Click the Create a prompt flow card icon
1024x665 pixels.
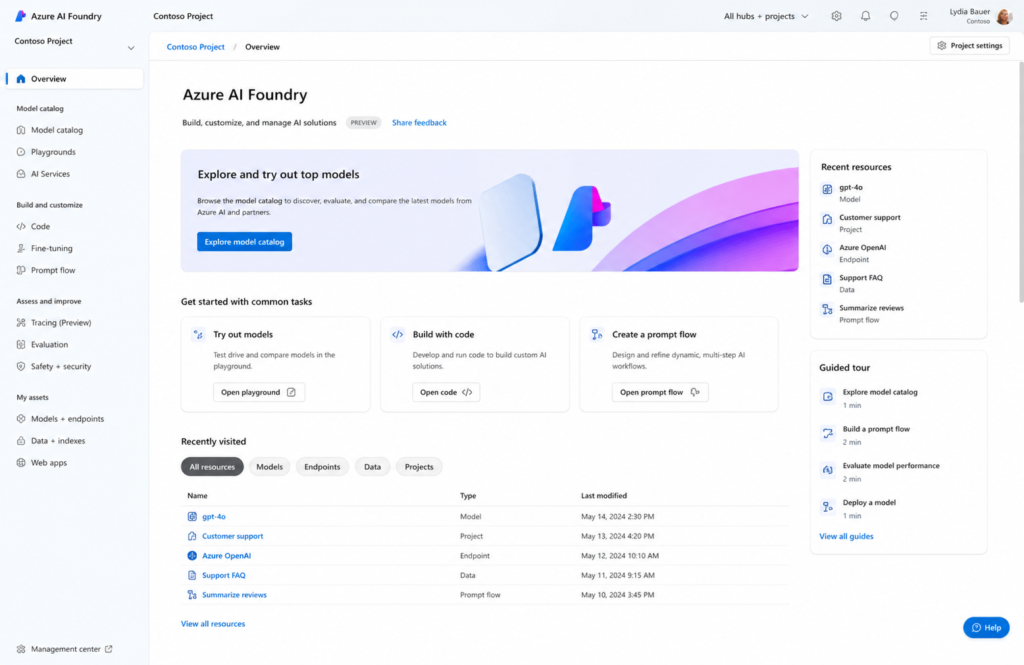click(x=597, y=334)
